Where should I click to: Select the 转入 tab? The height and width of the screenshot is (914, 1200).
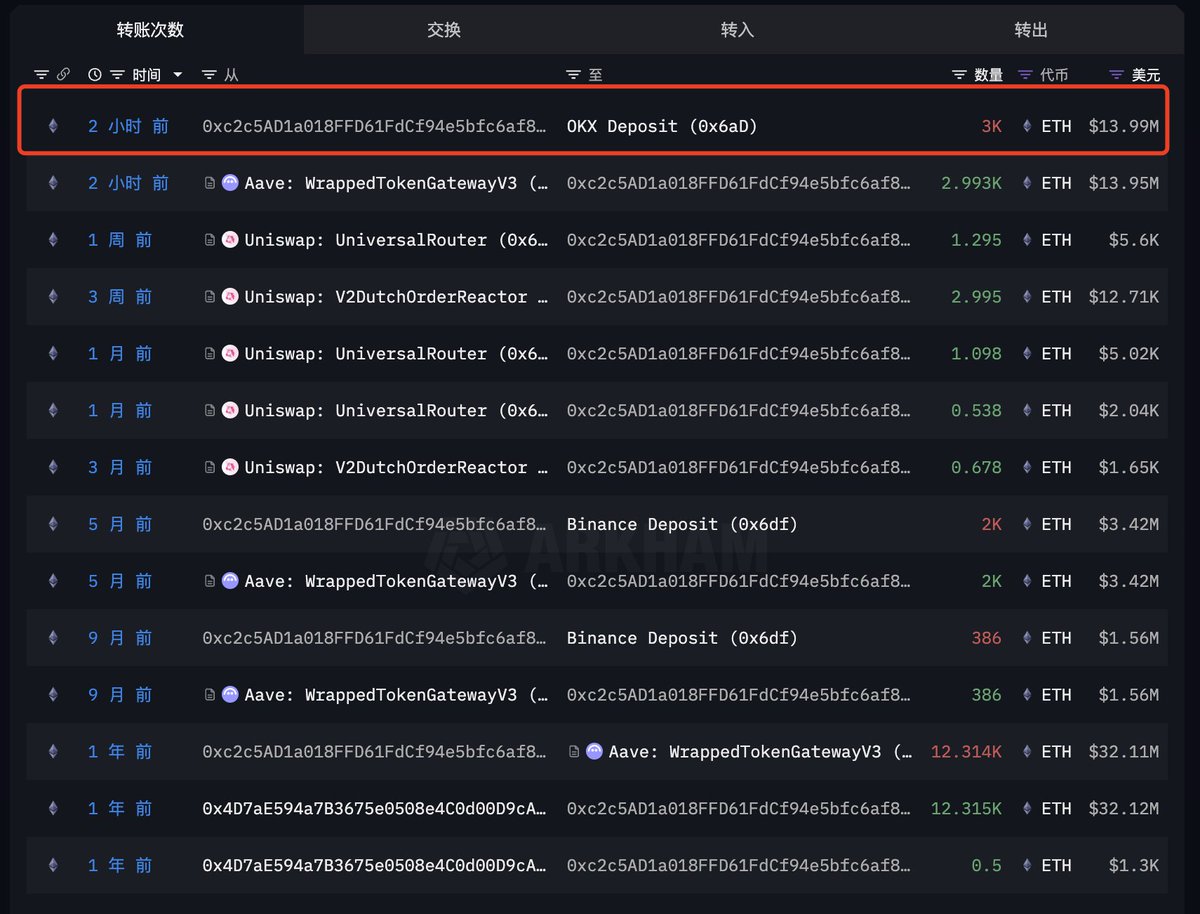point(737,30)
